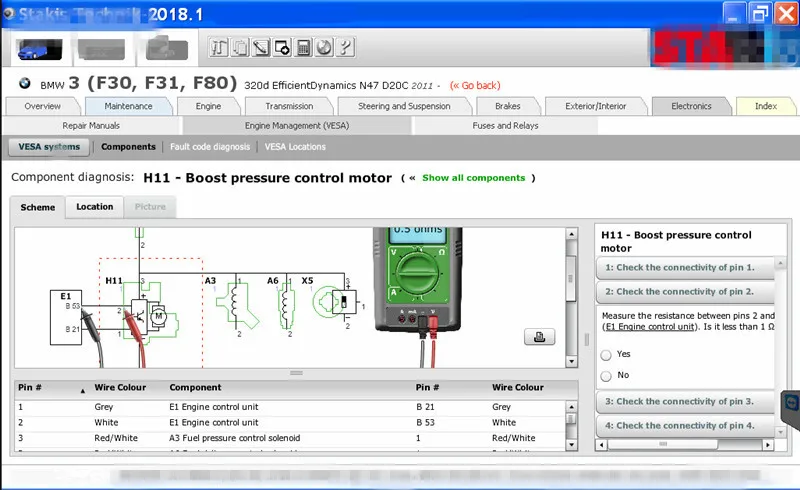The image size is (800, 490).
Task: Expand step 4: Check connectivity of pin 4
Action: (x=685, y=426)
